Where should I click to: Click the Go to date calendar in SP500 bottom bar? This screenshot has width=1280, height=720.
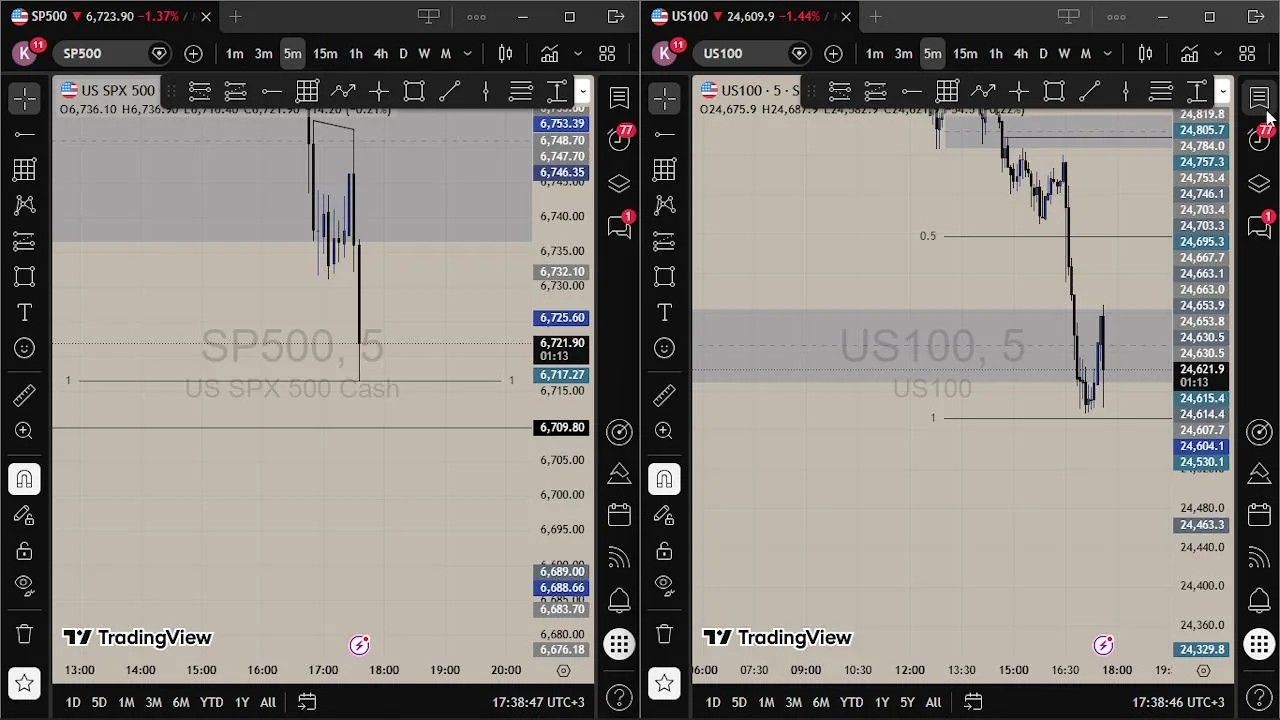coord(307,702)
